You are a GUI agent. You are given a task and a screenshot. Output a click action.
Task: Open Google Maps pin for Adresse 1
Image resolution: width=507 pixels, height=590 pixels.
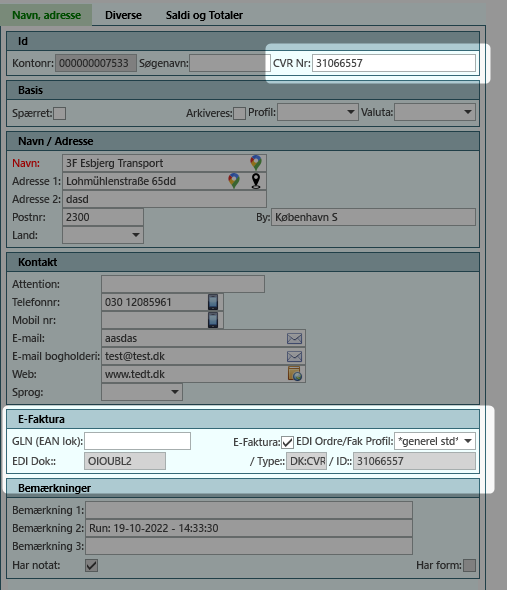click(234, 181)
